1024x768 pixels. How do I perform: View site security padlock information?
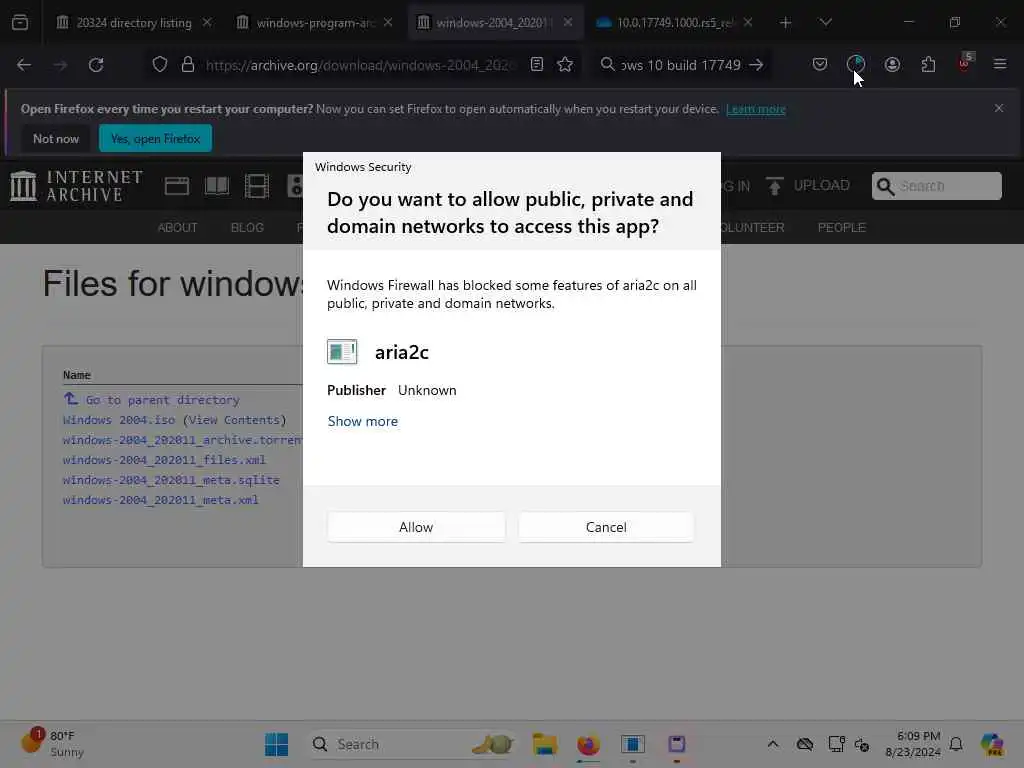coord(188,65)
